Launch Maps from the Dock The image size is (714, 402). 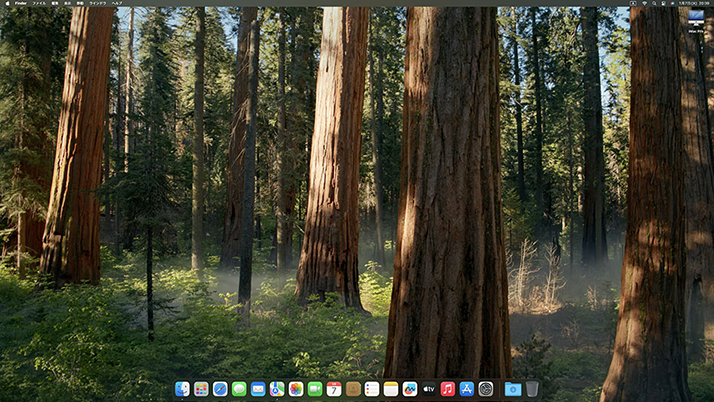tap(277, 389)
